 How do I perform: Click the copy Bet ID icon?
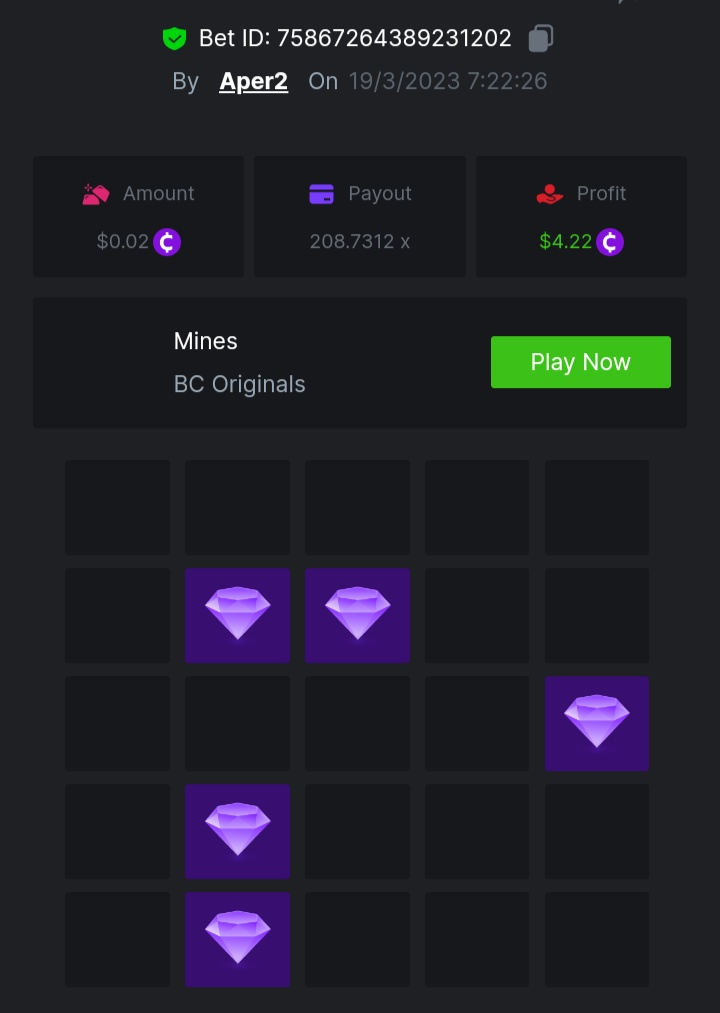pos(541,39)
